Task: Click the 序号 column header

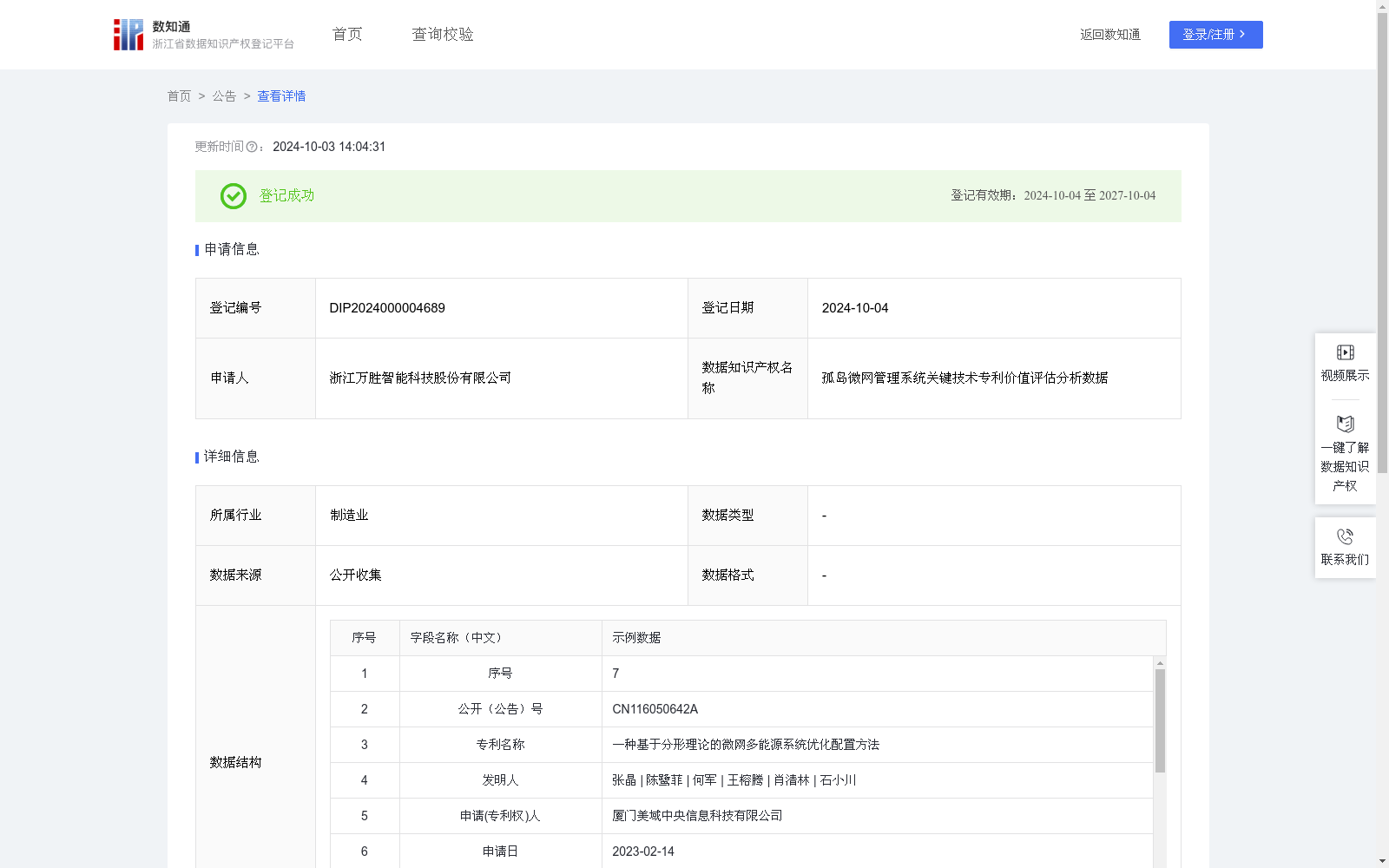Action: 364,638
